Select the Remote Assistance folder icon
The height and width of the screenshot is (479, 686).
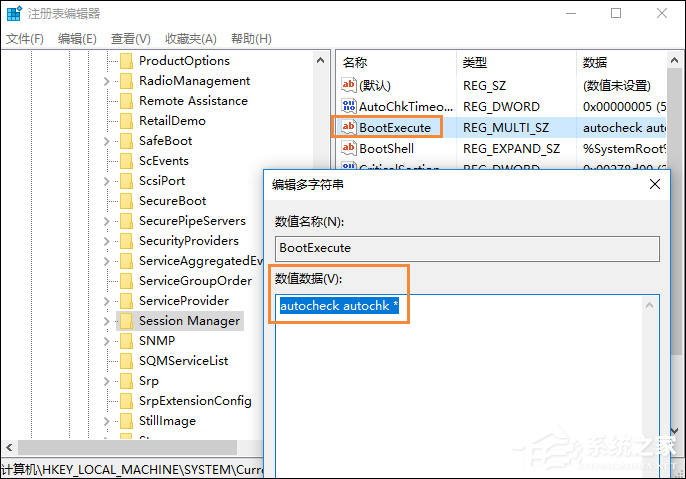pos(126,101)
